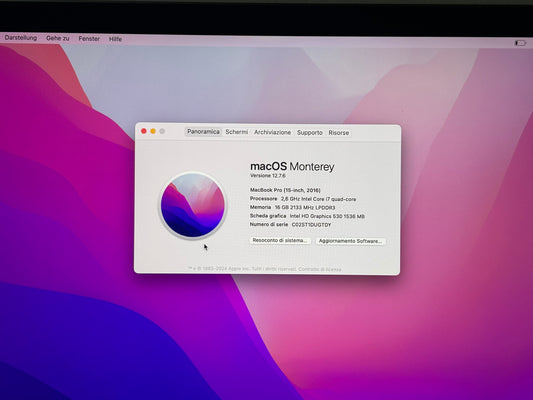Click the macOS Monterey logo image
533x400 pixels.
[193, 205]
